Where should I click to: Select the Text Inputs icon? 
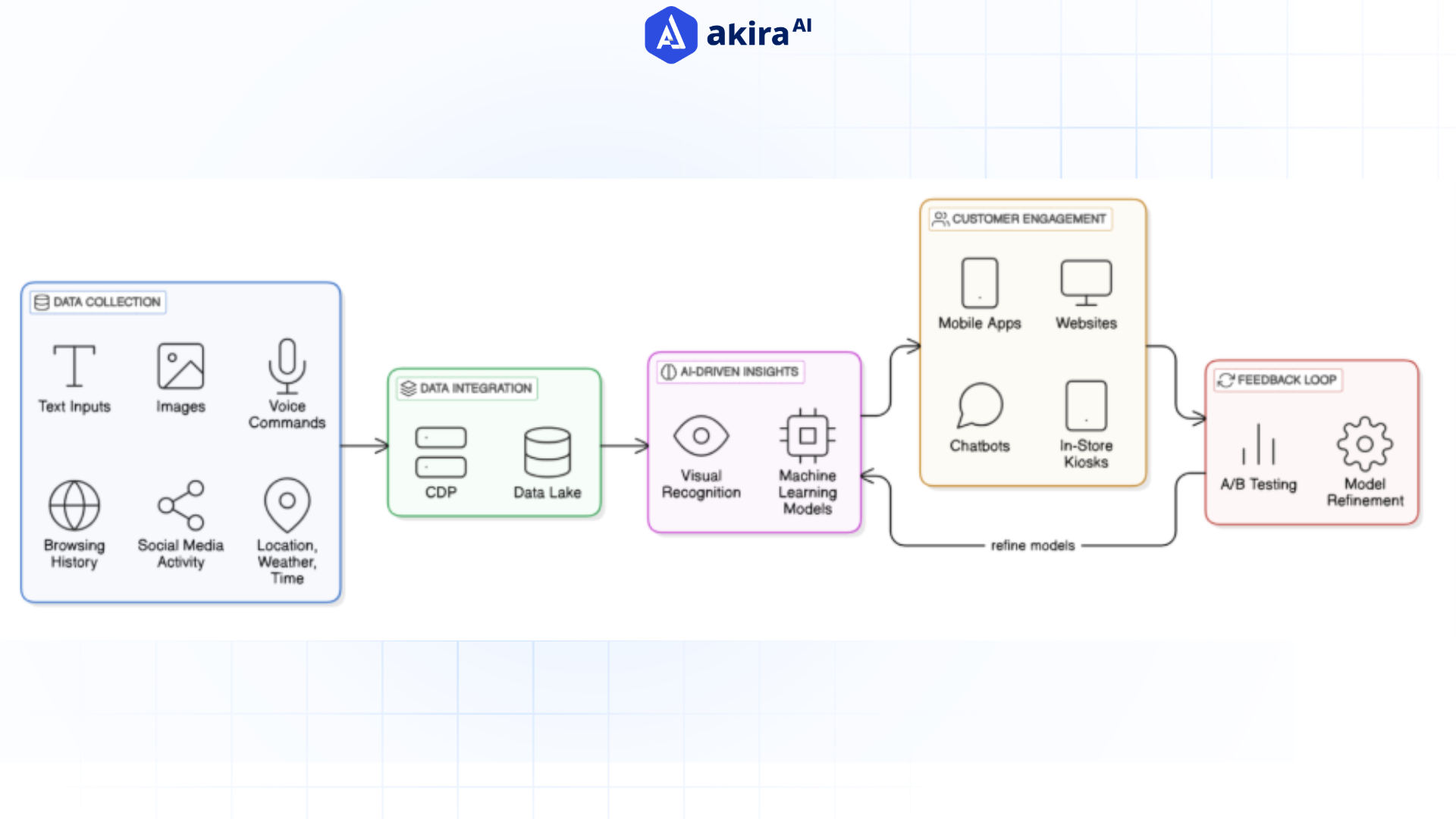pyautogui.click(x=74, y=366)
